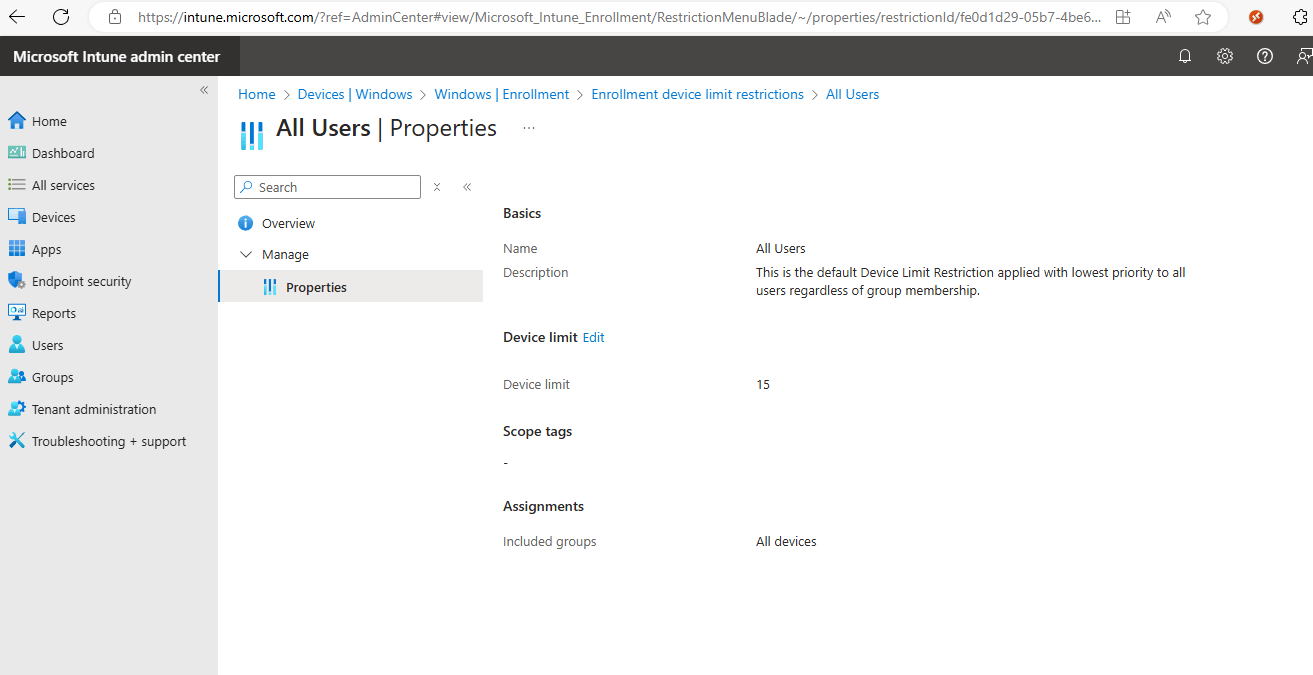Open the ellipsis menu beside Properties title
Image resolution: width=1313 pixels, height=675 pixels.
click(529, 128)
